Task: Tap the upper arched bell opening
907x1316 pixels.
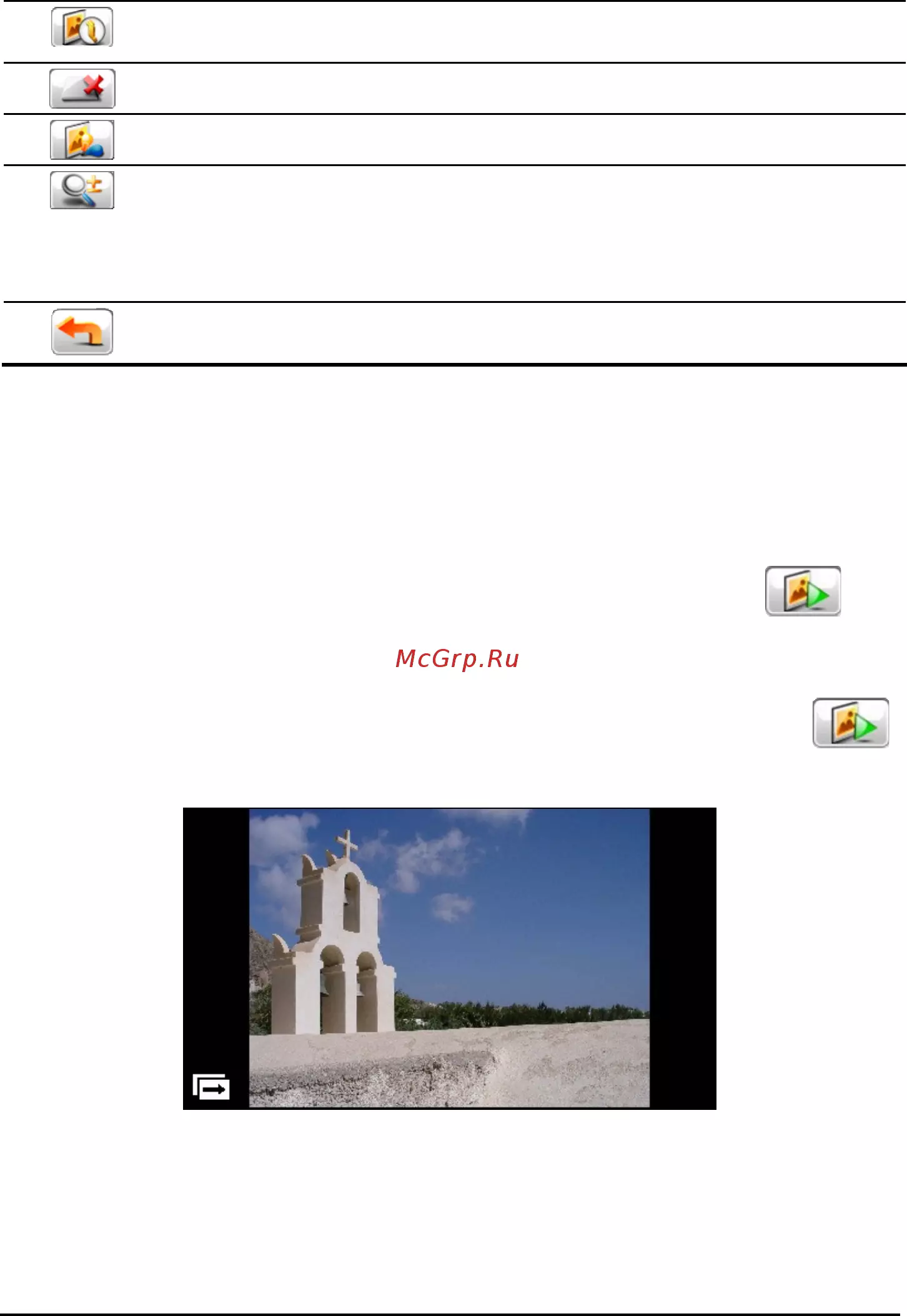Action: 352,903
